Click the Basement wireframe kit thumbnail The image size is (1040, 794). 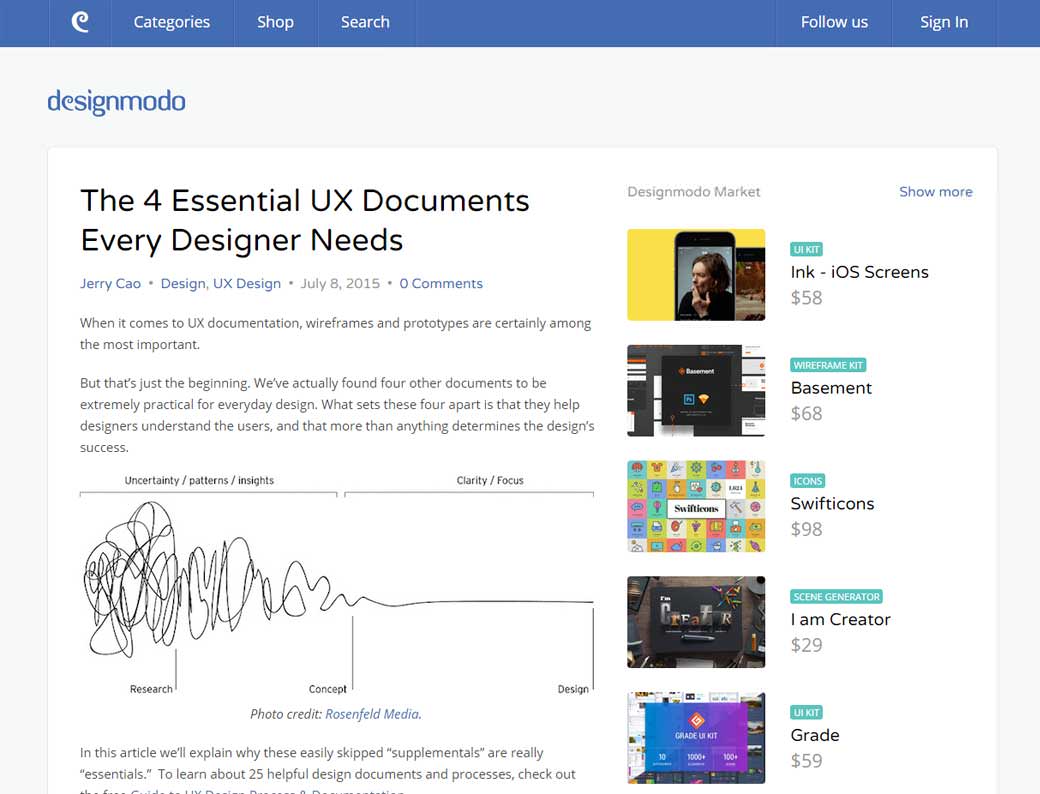[x=696, y=390]
